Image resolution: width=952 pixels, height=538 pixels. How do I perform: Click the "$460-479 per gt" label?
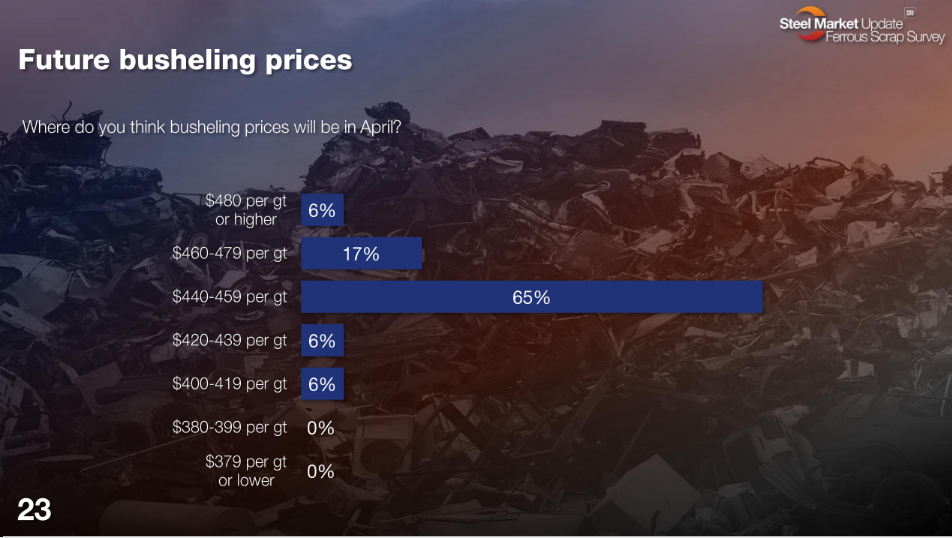[230, 253]
